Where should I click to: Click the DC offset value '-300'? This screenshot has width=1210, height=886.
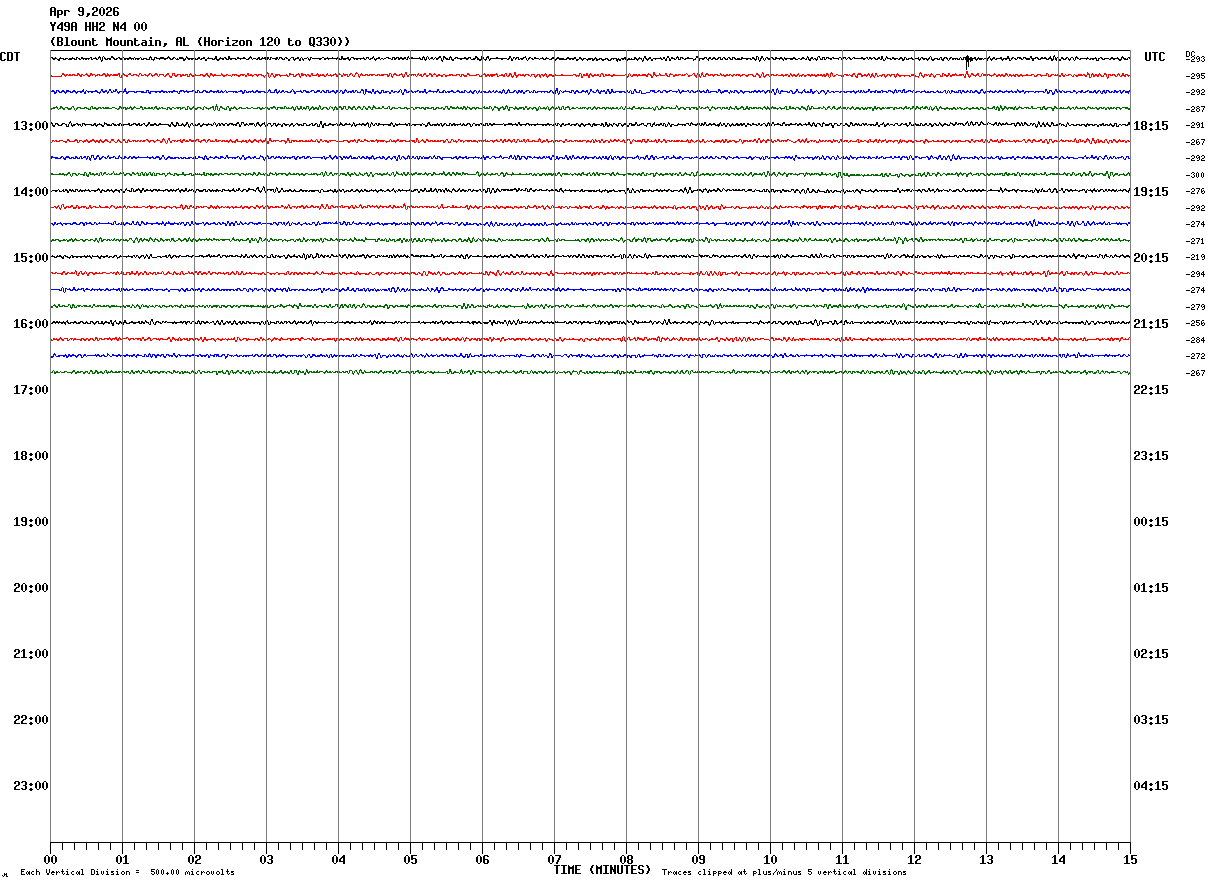coord(1195,175)
